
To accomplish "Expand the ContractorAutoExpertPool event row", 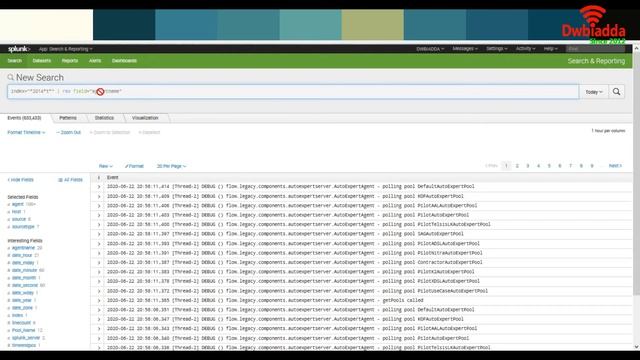I will coord(99,262).
